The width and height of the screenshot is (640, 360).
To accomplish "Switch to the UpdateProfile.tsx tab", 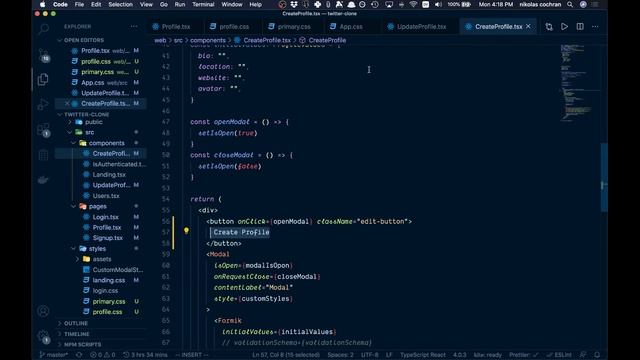I will click(421, 27).
